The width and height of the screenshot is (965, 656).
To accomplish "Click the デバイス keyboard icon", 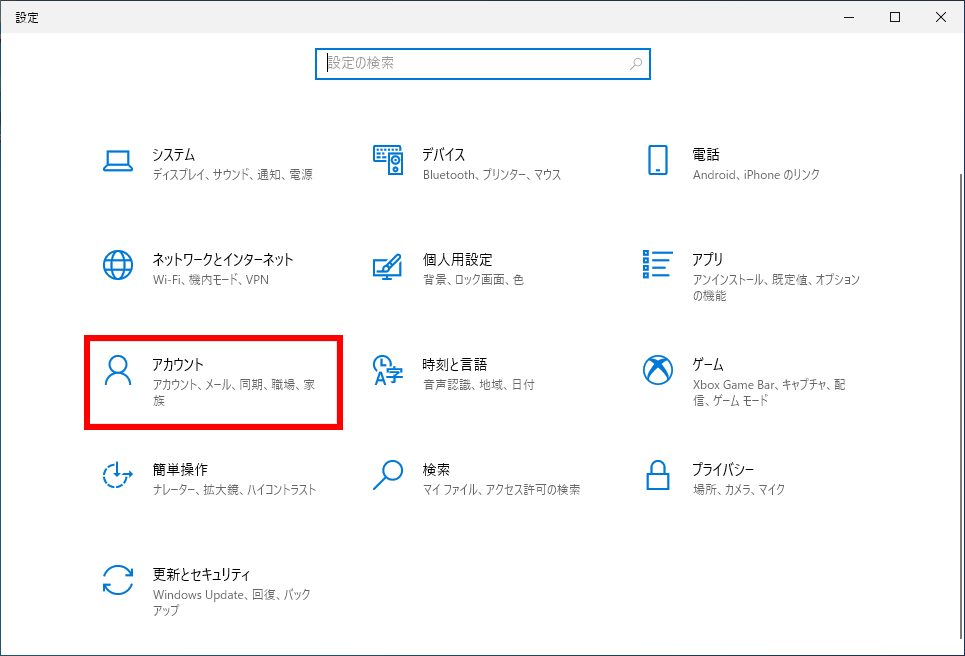I will click(x=388, y=160).
